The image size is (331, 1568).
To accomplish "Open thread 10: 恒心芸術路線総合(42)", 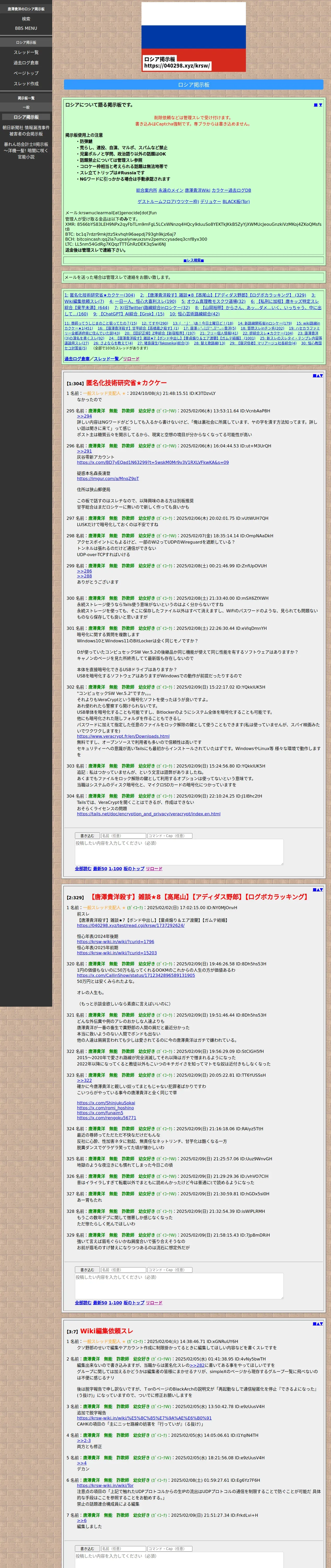I will (195, 314).
